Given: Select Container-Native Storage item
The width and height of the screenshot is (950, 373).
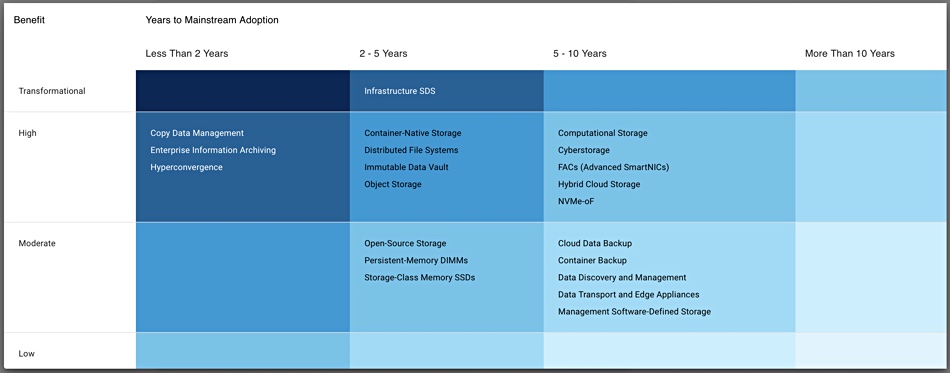Looking at the screenshot, I should pos(413,133).
